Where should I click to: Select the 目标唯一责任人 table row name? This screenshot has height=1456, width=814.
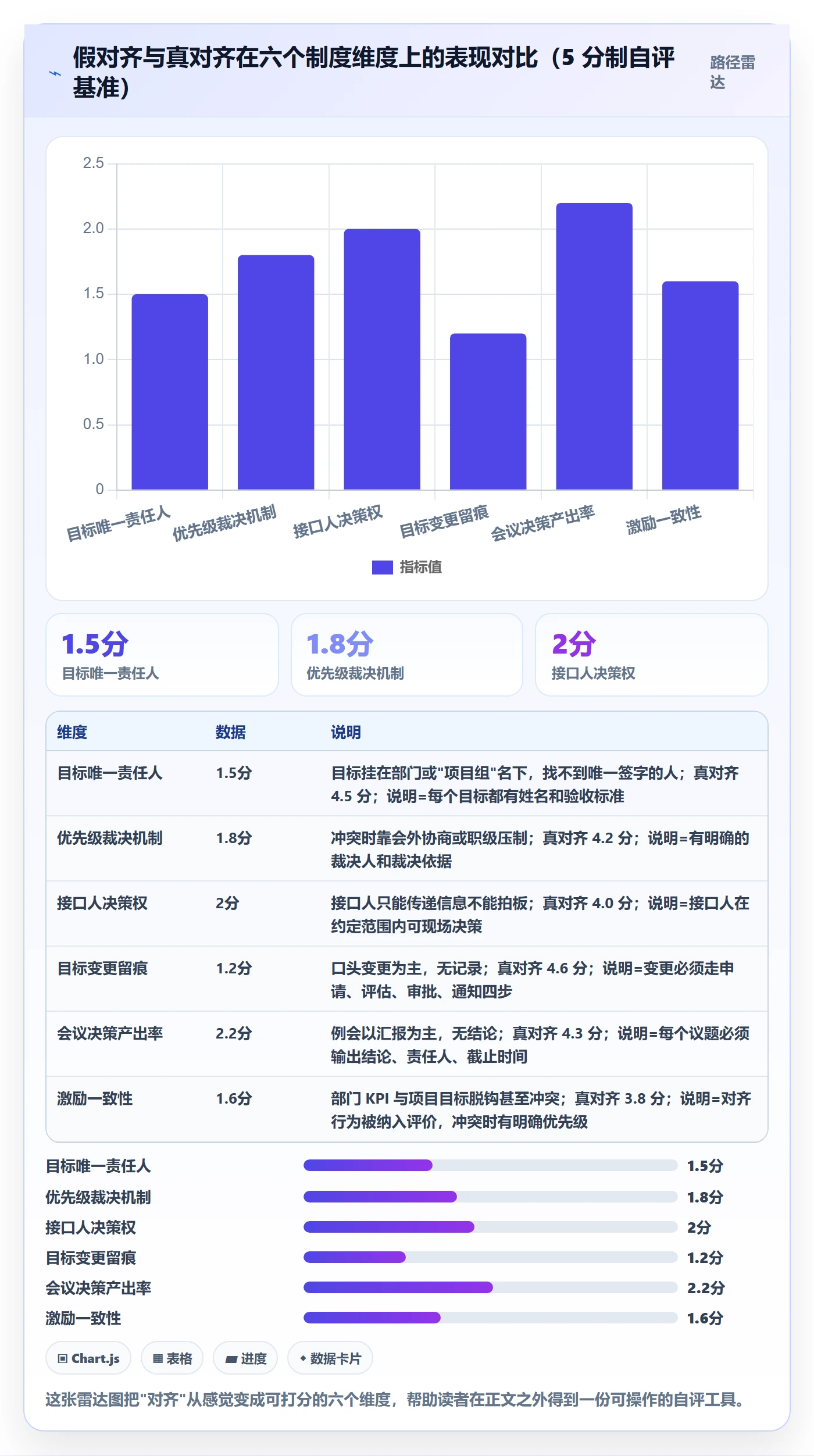[110, 773]
